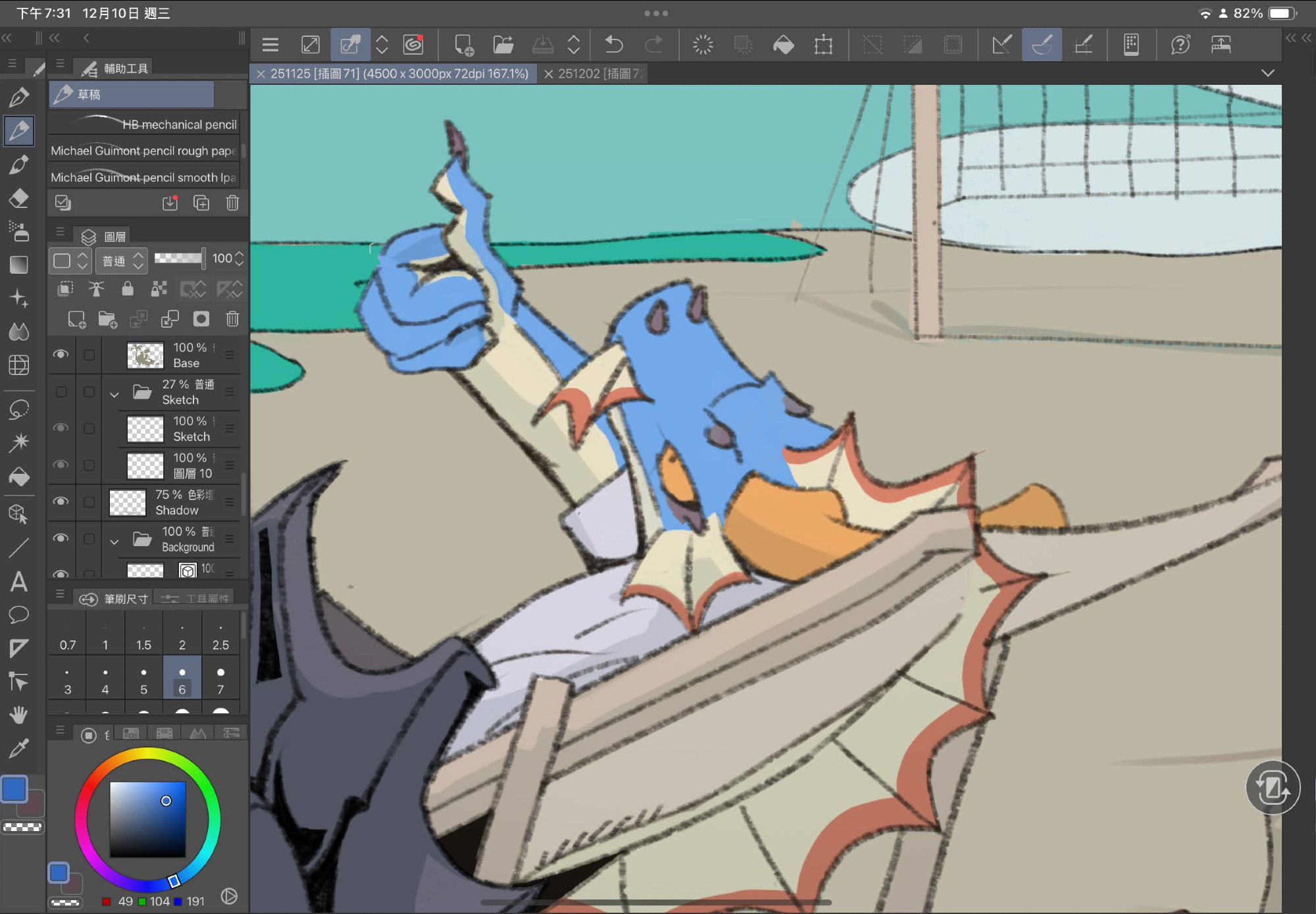Select brush size 7
This screenshot has width=1316, height=914.
tap(220, 679)
